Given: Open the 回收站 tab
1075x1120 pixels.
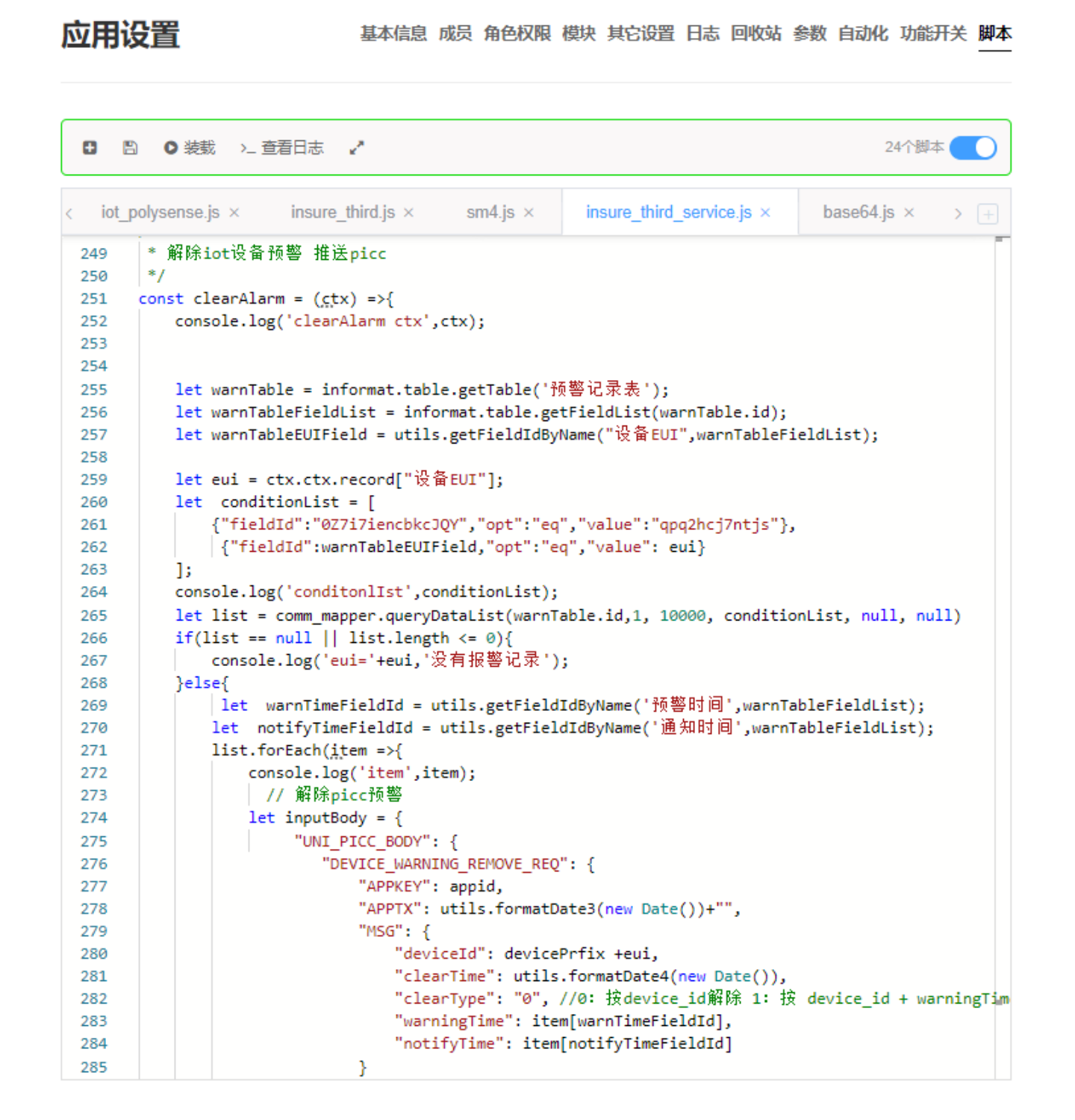Looking at the screenshot, I should pyautogui.click(x=755, y=34).
